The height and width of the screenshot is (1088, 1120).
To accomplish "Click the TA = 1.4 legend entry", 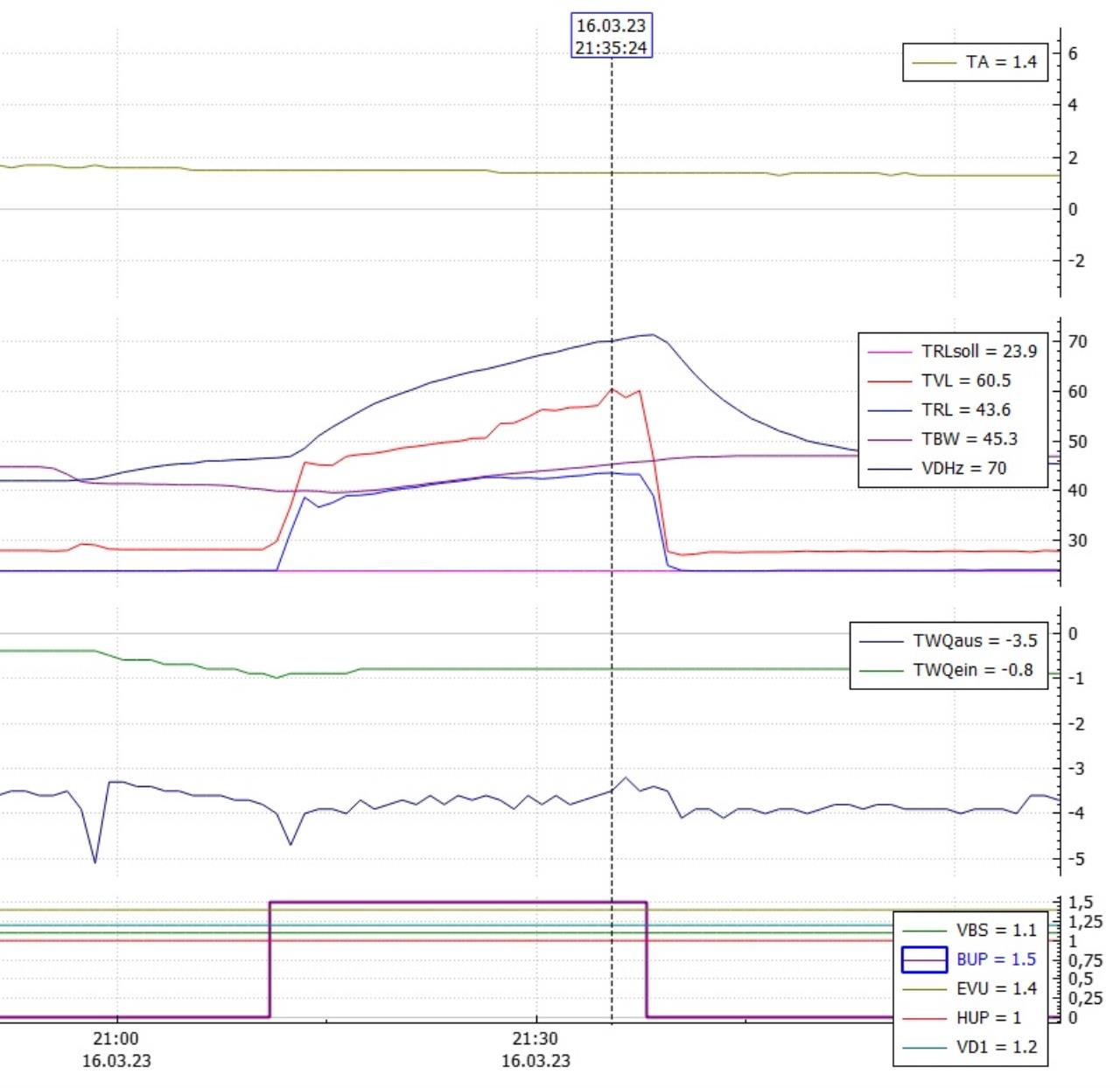I will click(x=1000, y=62).
